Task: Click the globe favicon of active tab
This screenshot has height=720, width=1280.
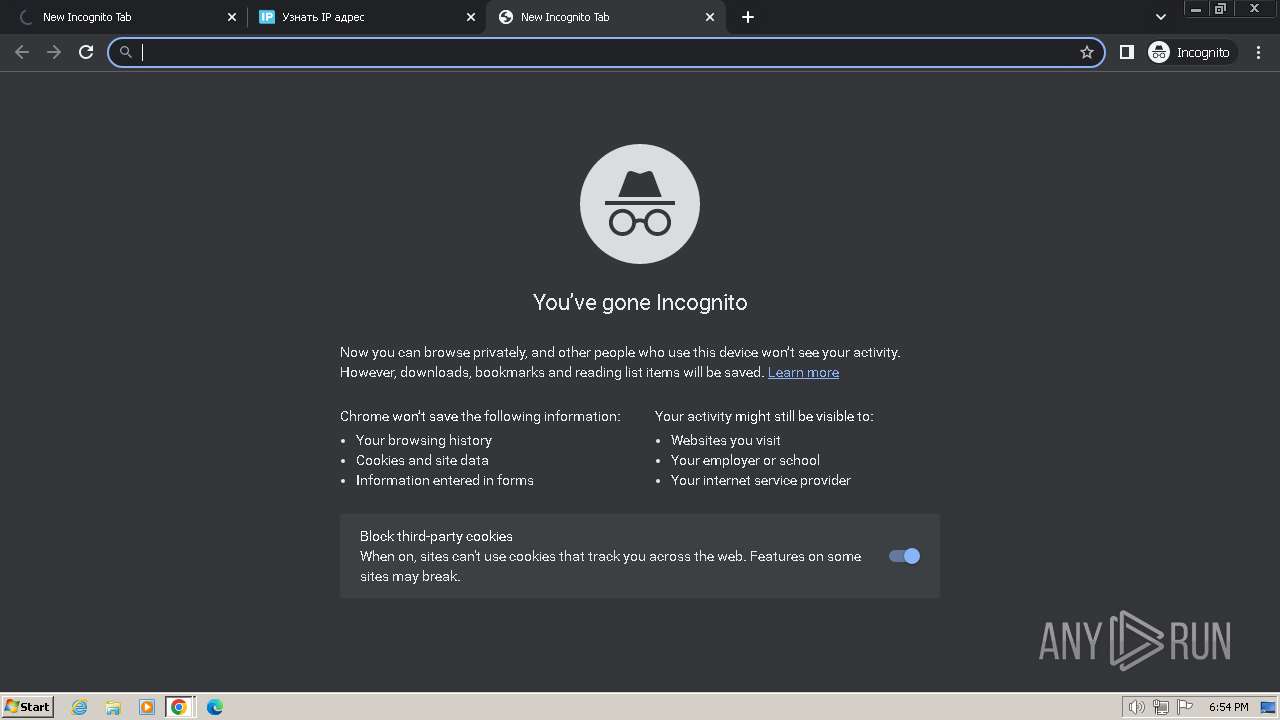Action: [506, 17]
